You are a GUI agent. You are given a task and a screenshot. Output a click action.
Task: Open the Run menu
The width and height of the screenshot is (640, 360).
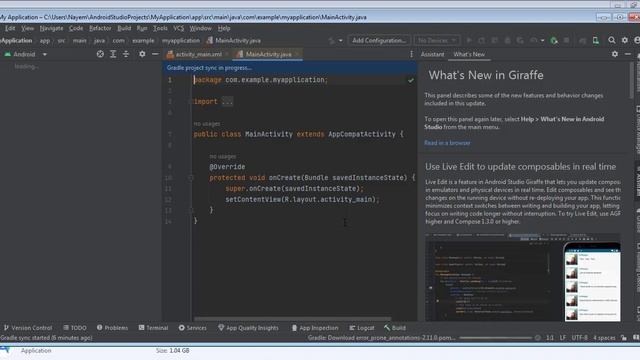142,28
